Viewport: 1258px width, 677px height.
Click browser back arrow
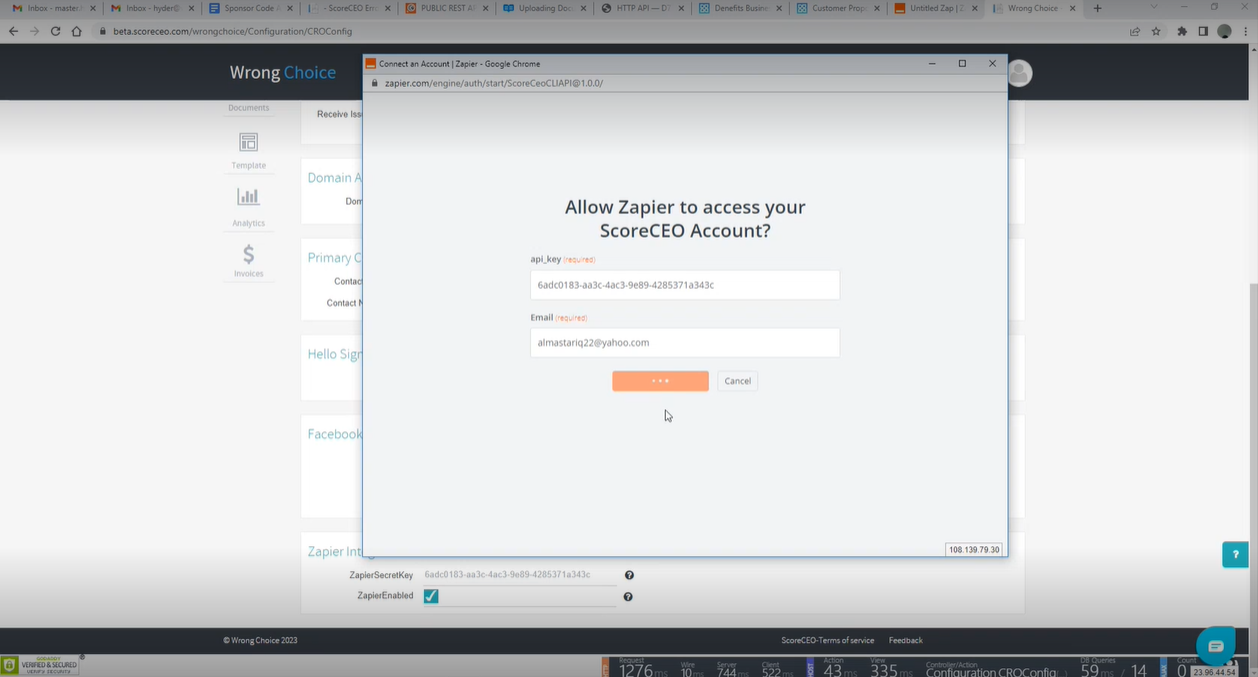point(13,31)
